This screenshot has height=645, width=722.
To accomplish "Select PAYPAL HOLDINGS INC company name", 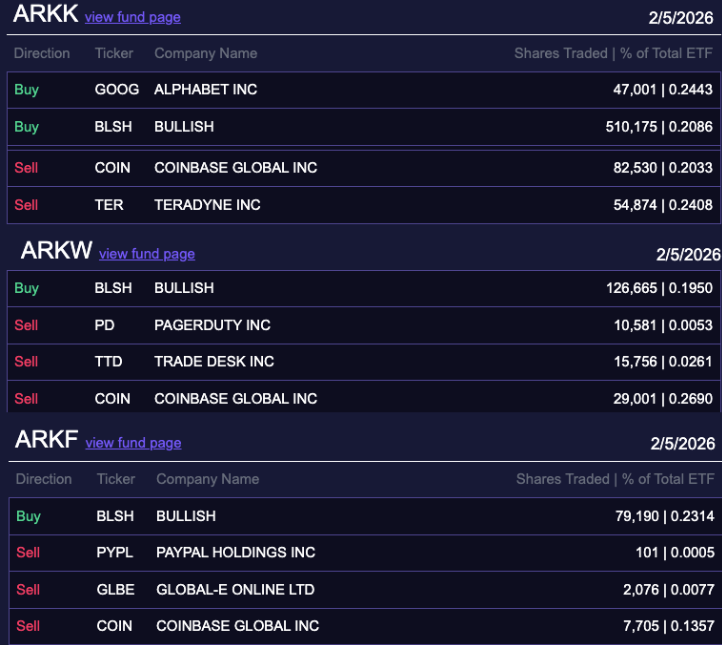I will (235, 553).
